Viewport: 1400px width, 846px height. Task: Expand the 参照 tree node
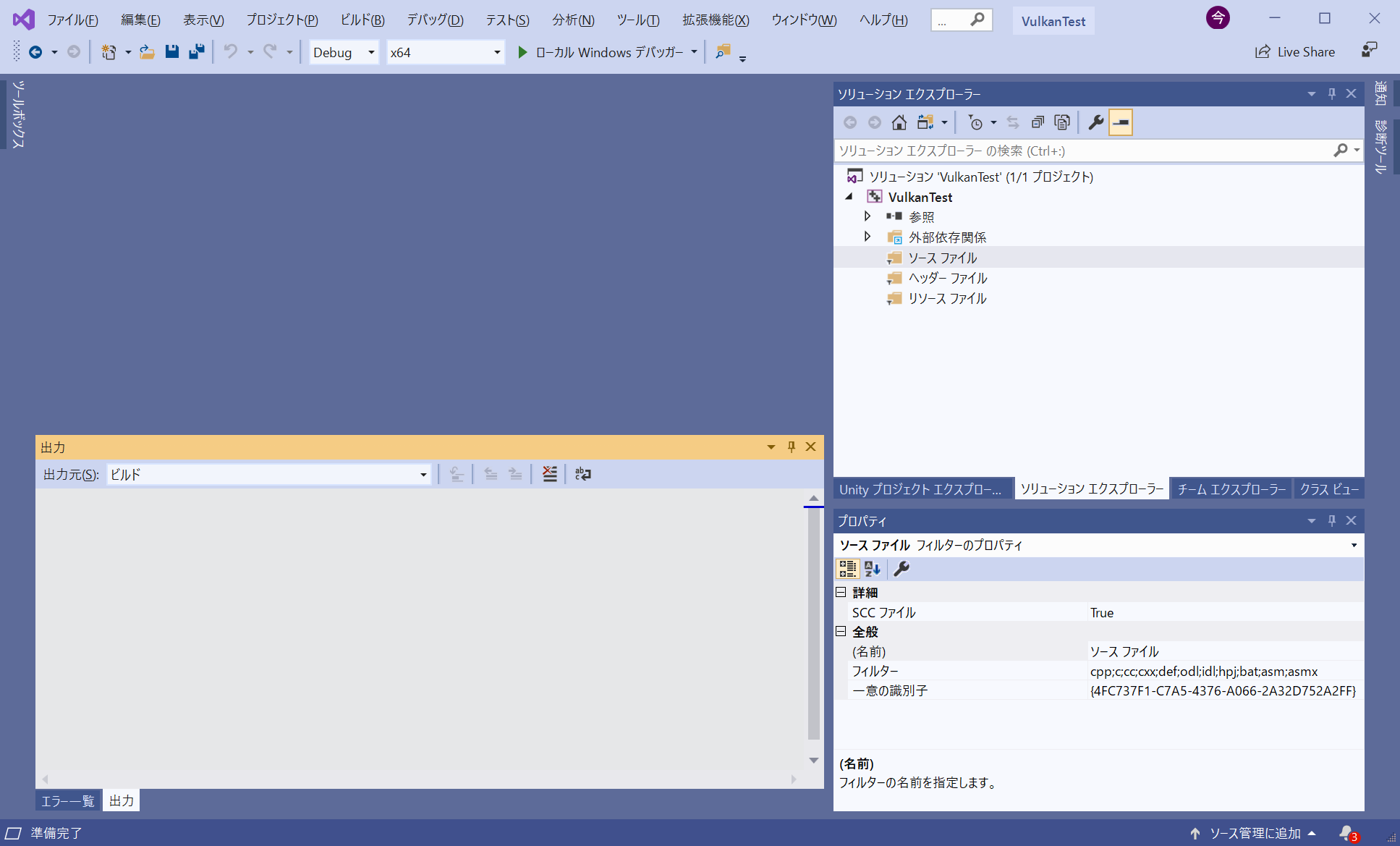coord(867,216)
